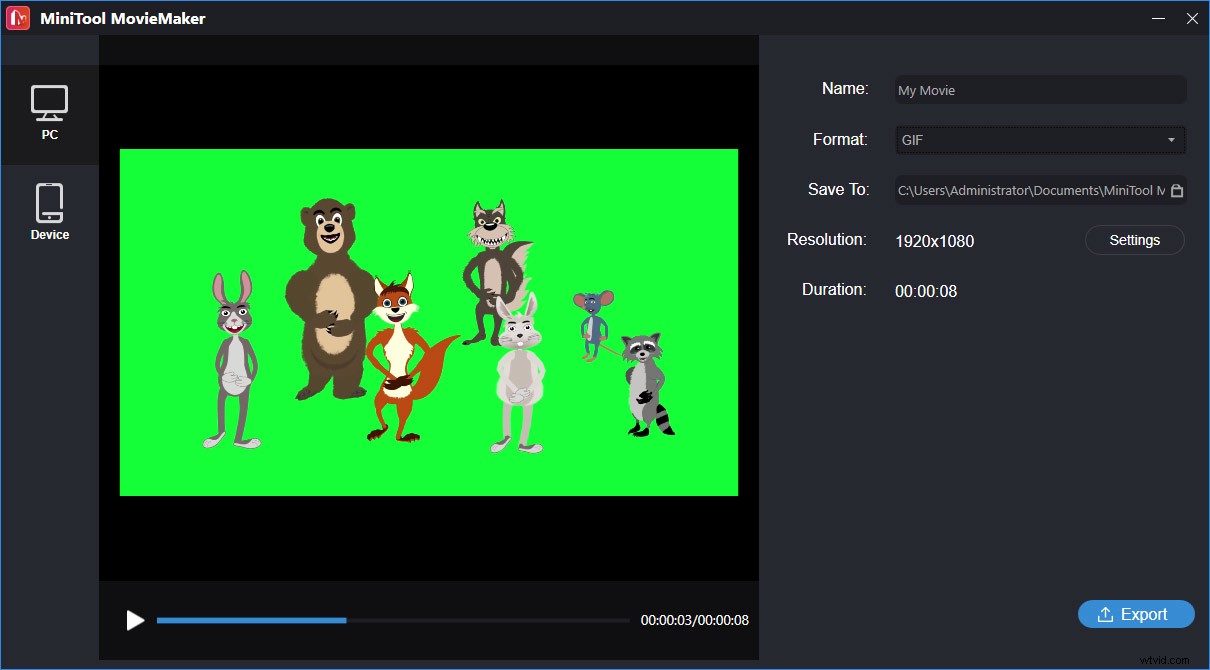Screen dimensions: 1210x670
Task: Click the phone icon above Device label
Action: point(50,200)
